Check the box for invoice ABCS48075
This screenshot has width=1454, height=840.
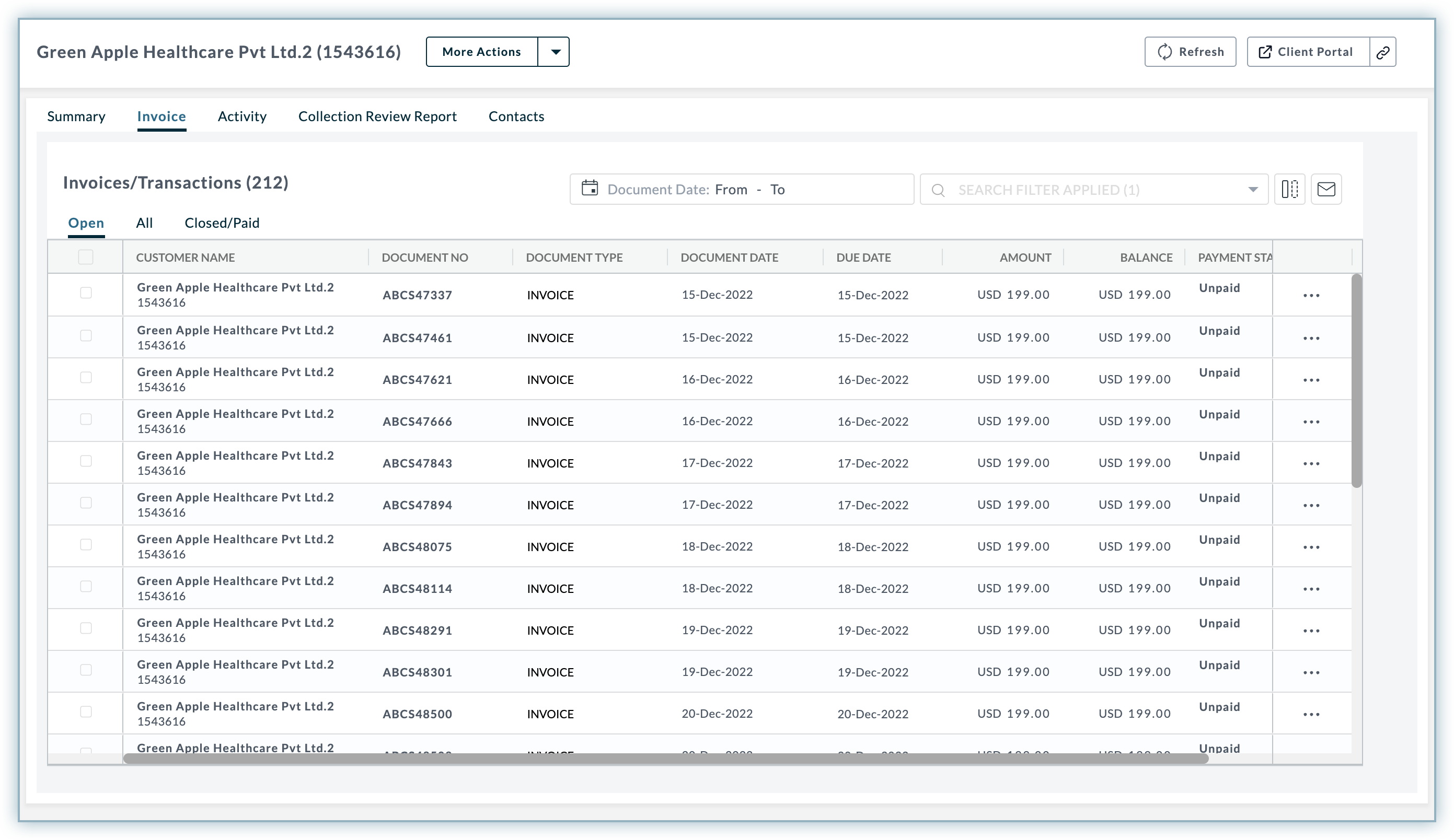86,544
